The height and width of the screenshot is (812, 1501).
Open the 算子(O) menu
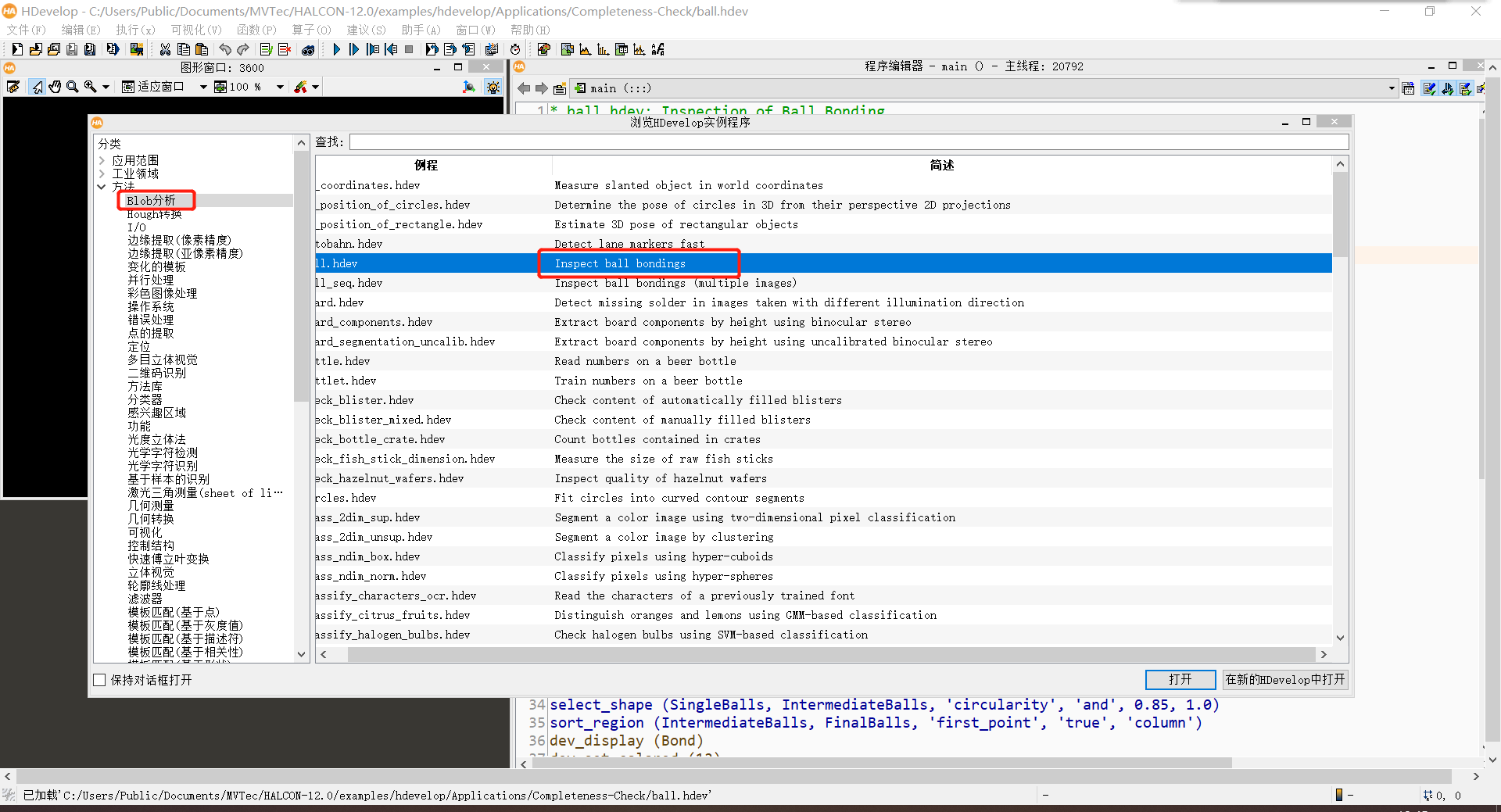point(311,30)
